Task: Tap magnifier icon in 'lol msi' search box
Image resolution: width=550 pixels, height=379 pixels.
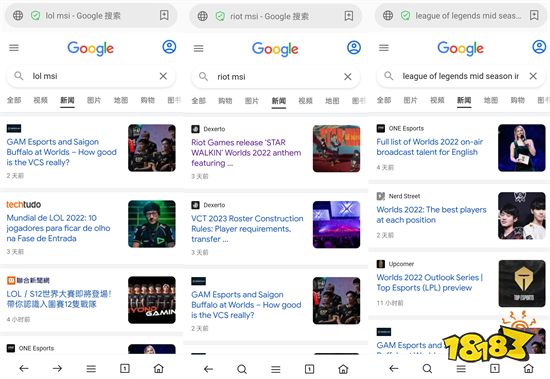Action: [19, 76]
